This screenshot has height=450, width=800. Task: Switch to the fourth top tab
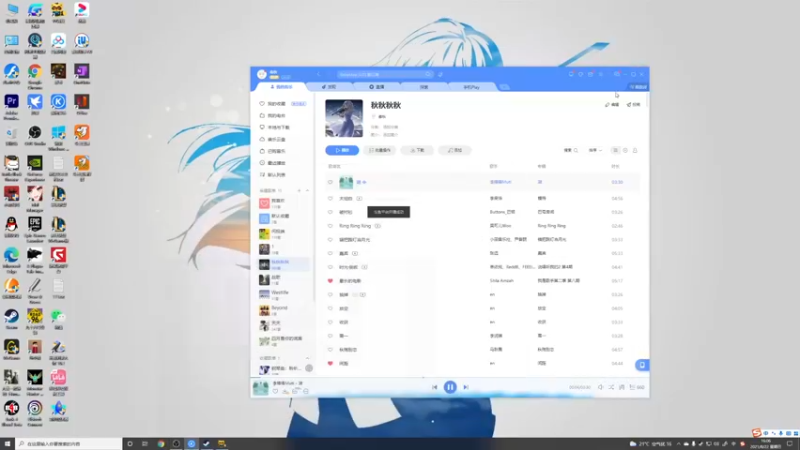(x=424, y=87)
